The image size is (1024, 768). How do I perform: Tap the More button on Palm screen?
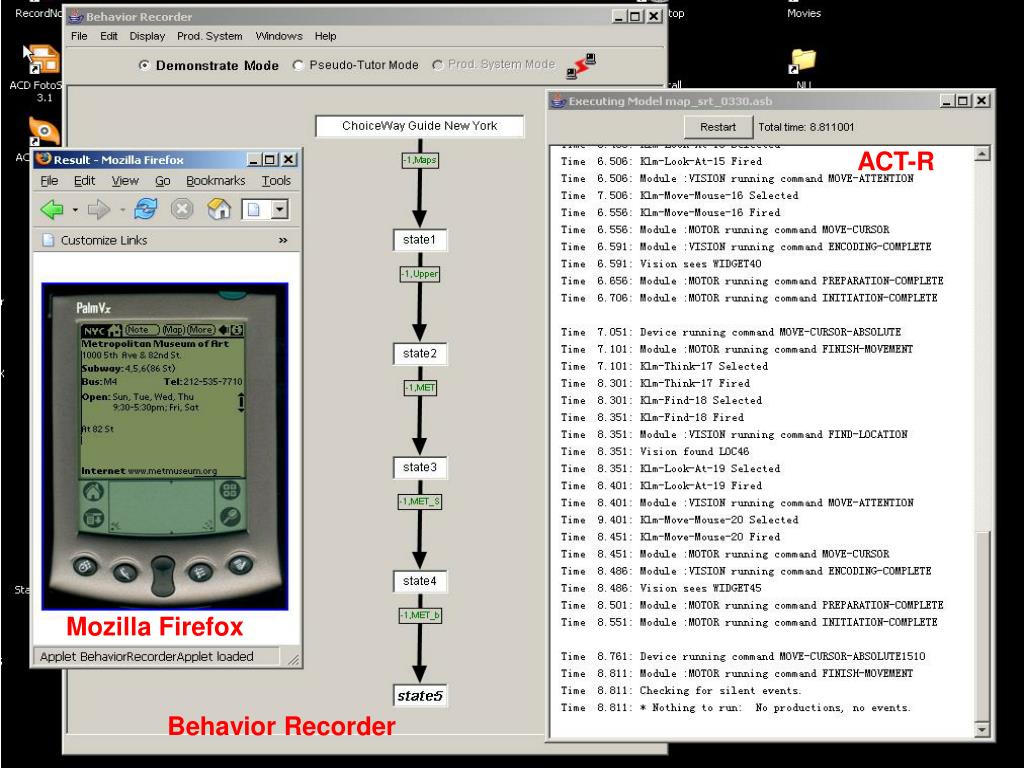(200, 330)
